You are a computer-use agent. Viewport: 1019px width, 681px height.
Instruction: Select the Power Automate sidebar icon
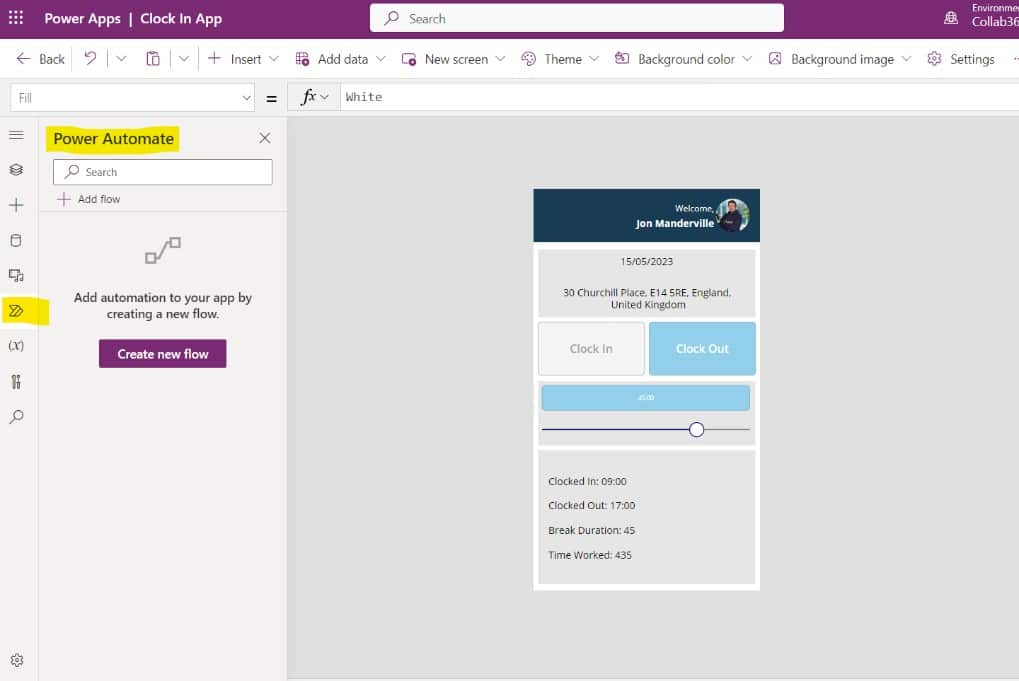point(16,311)
